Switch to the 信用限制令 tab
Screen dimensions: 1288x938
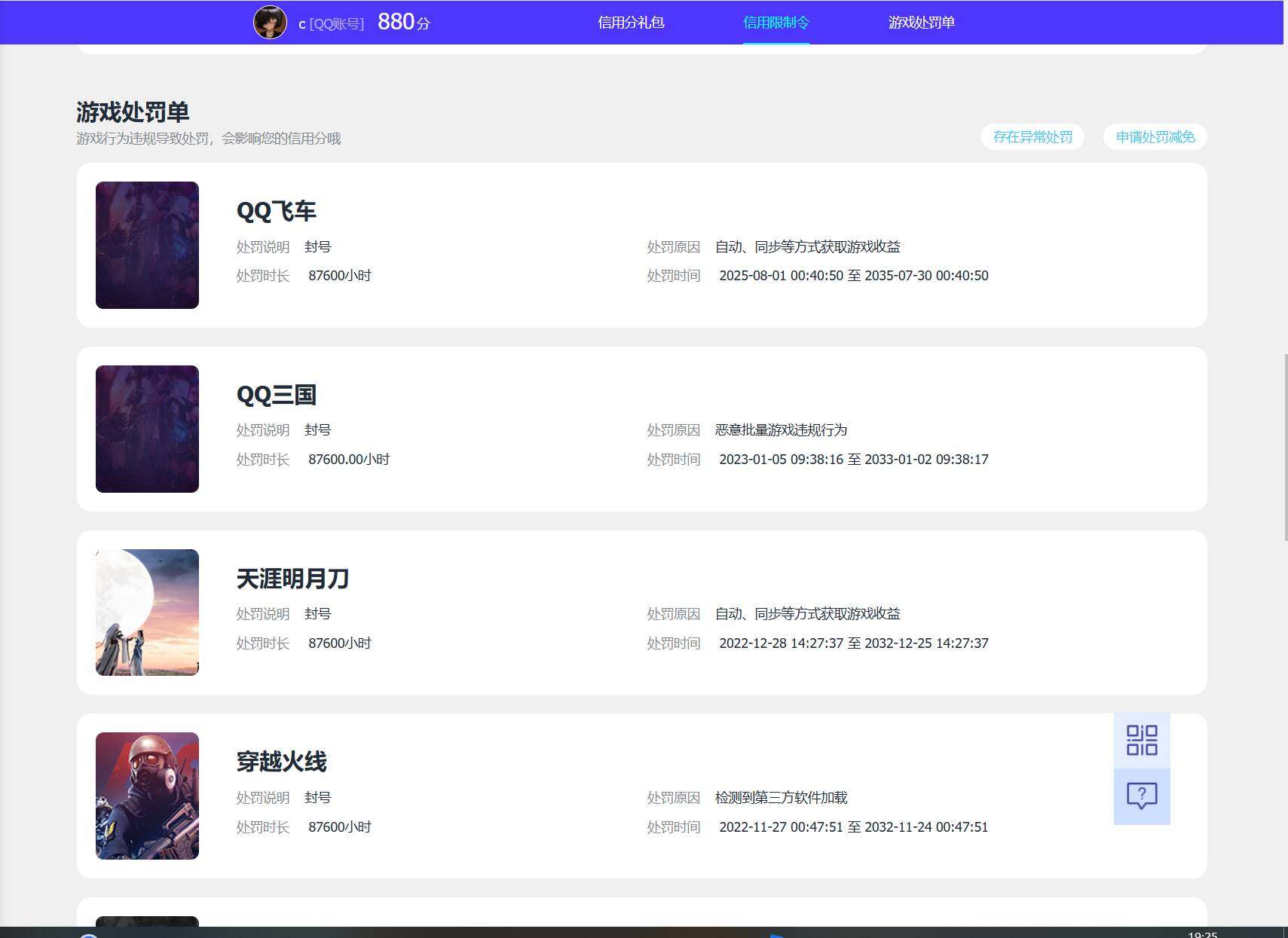click(x=776, y=23)
